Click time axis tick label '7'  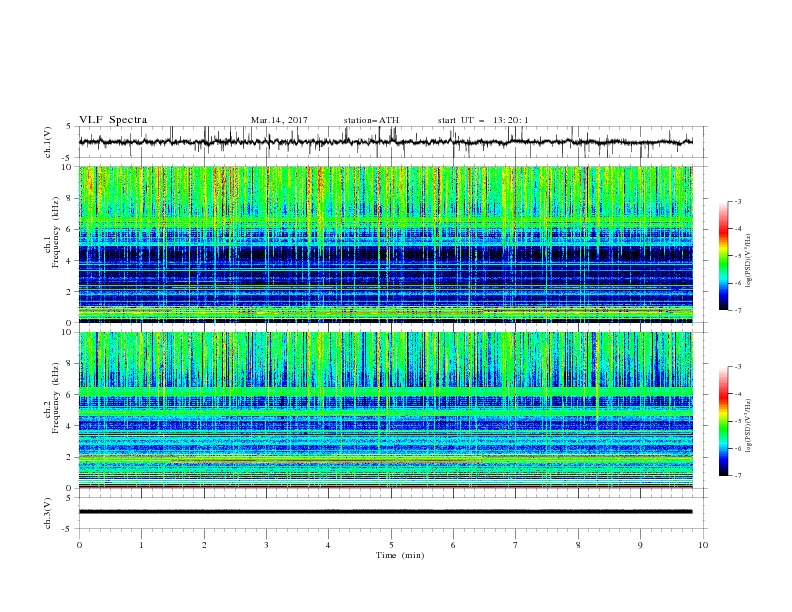[516, 545]
